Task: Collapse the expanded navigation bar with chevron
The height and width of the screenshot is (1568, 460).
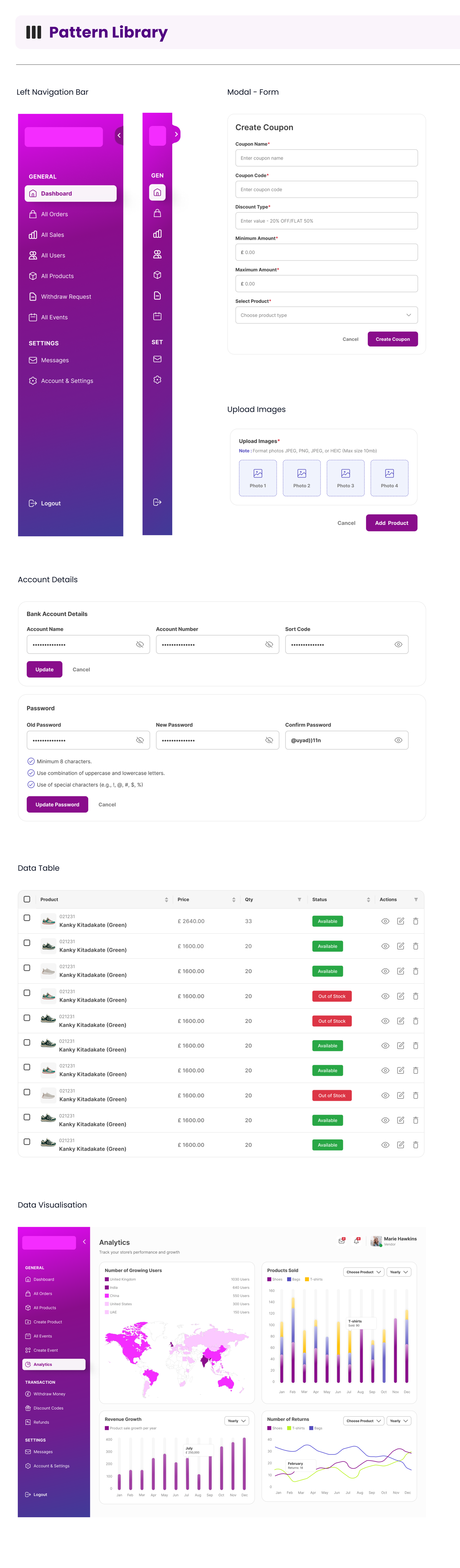Action: pos(119,135)
